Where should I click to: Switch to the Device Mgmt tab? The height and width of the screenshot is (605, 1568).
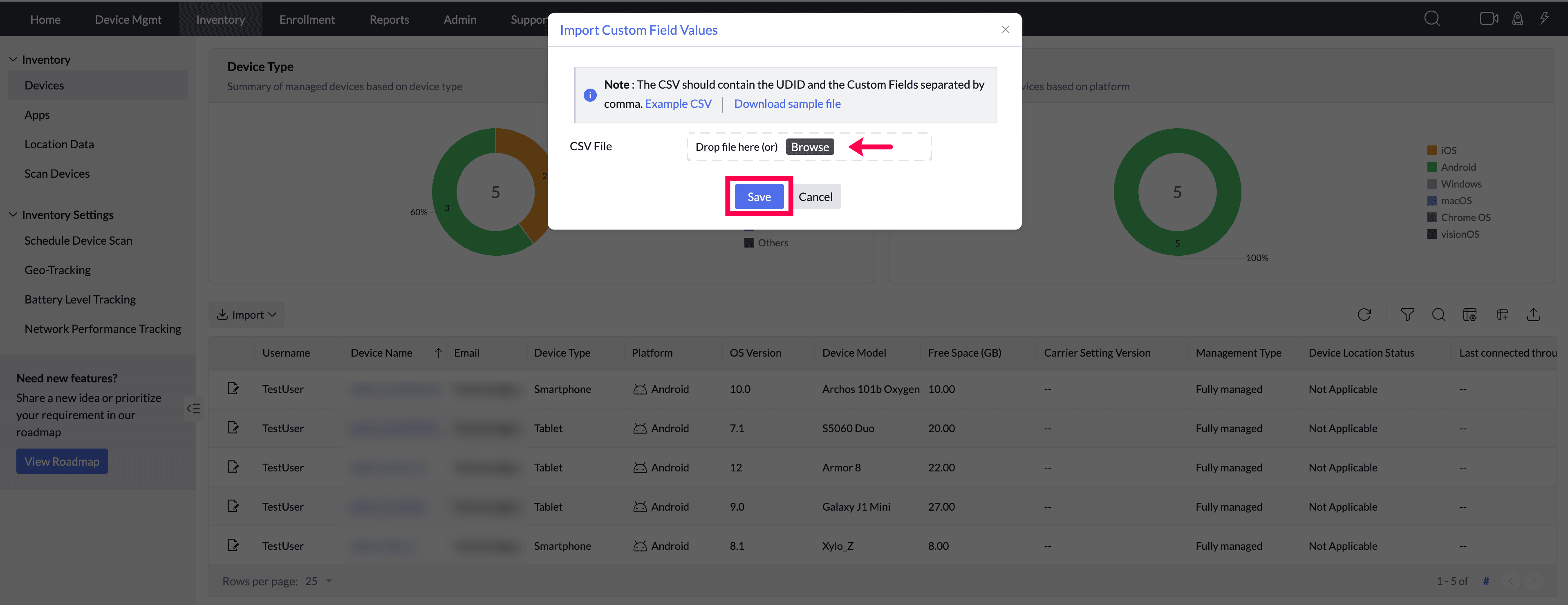pos(128,19)
